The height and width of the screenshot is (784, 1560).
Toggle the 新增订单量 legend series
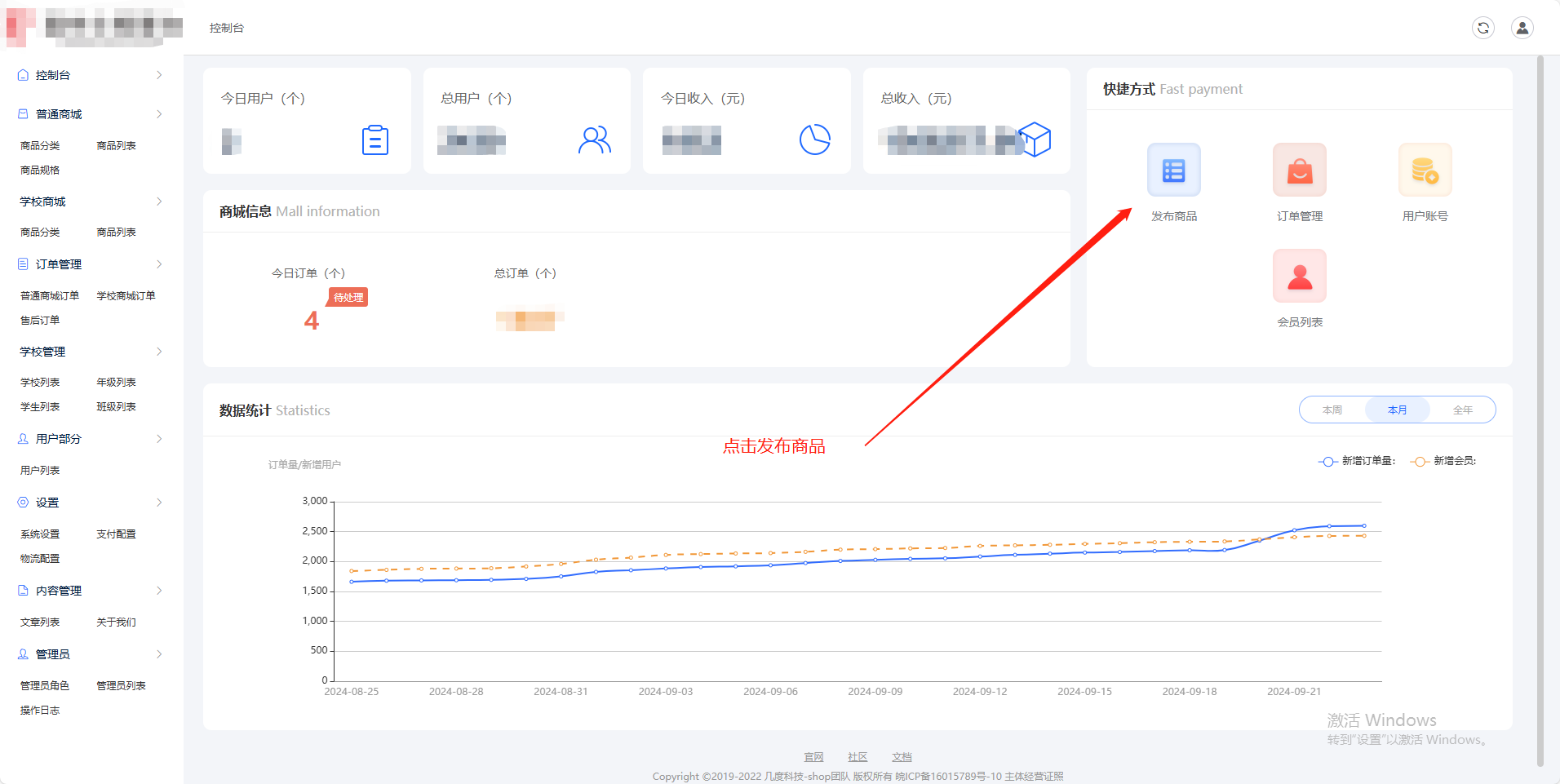[1357, 461]
